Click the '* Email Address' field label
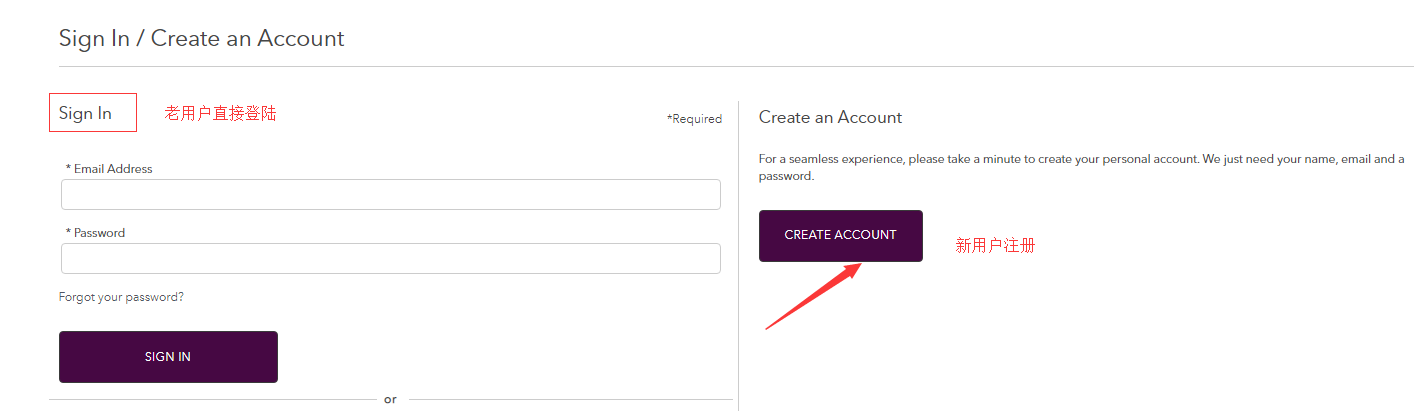This screenshot has height=411, width=1414. [109, 169]
